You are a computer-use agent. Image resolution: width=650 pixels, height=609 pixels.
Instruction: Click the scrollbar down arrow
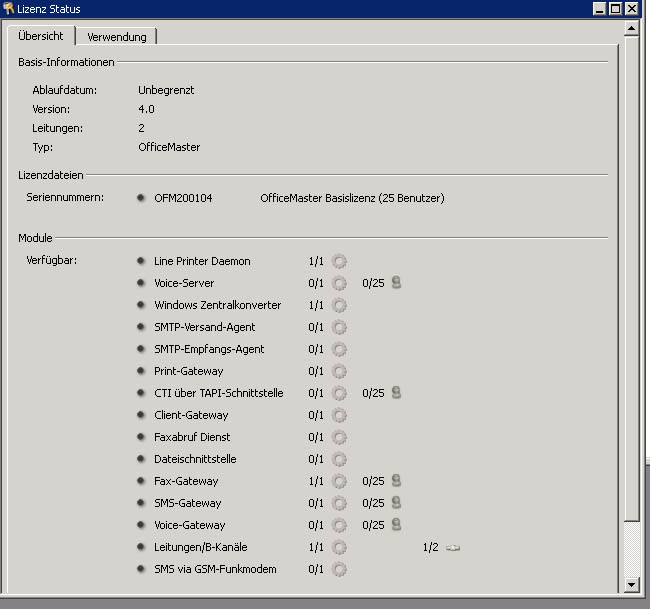point(631,584)
